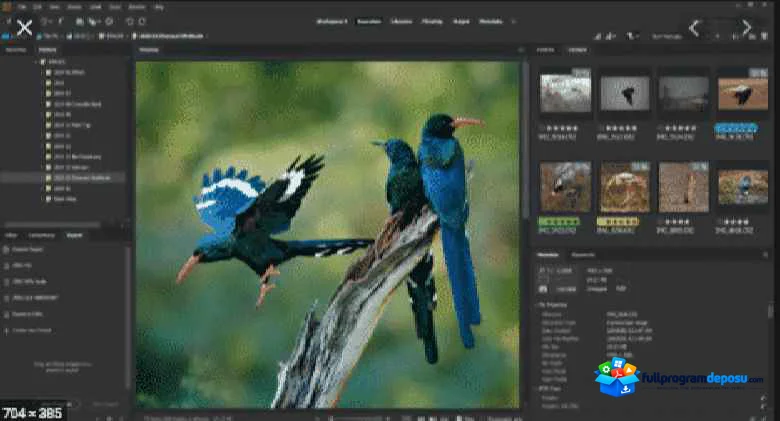The height and width of the screenshot is (421, 780).
Task: Open the Metadata panel options menu
Action: click(765, 255)
